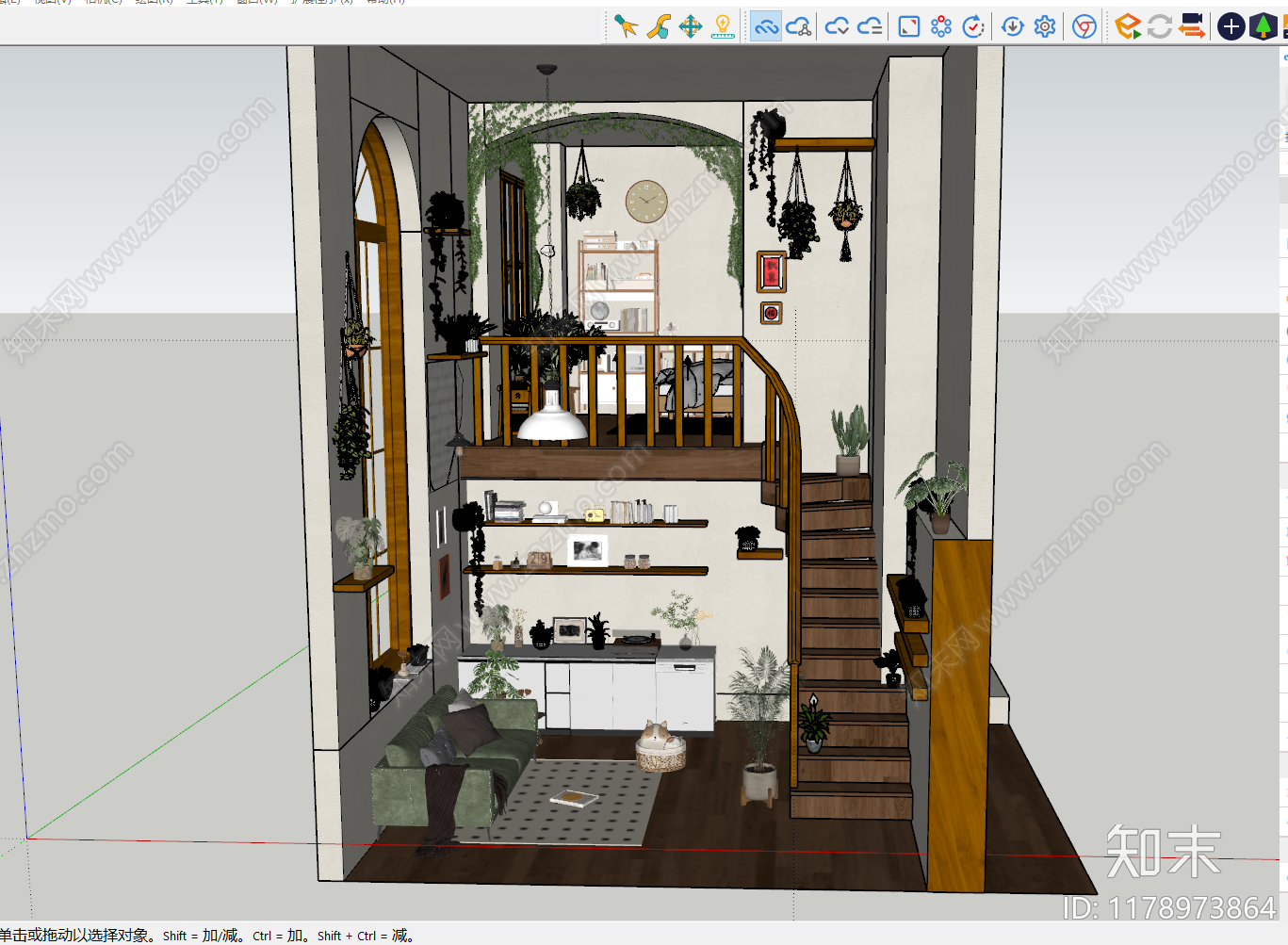
Task: Click the camera with swap arrows icon
Action: [1192, 26]
